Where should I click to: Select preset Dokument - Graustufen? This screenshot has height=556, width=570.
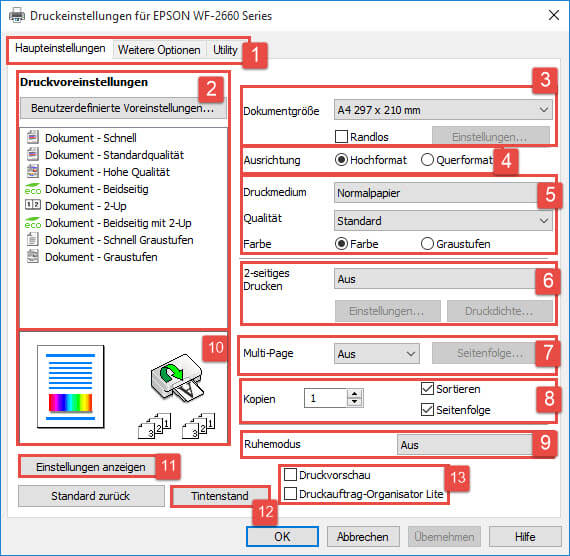click(x=101, y=257)
